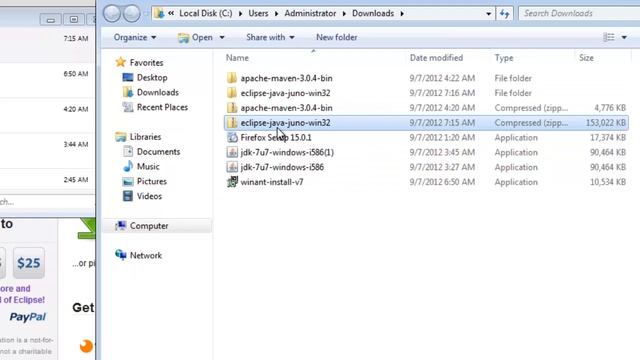Select Network in the navigation pane

click(146, 255)
